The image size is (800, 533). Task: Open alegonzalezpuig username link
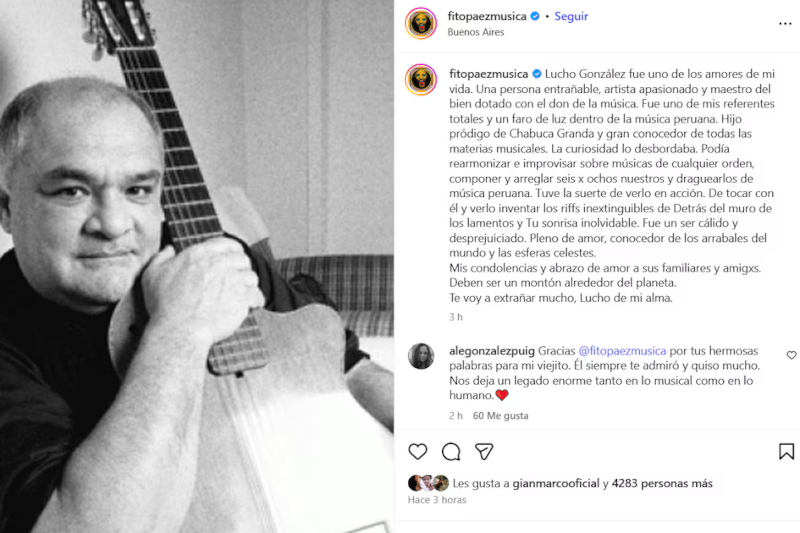click(x=492, y=351)
